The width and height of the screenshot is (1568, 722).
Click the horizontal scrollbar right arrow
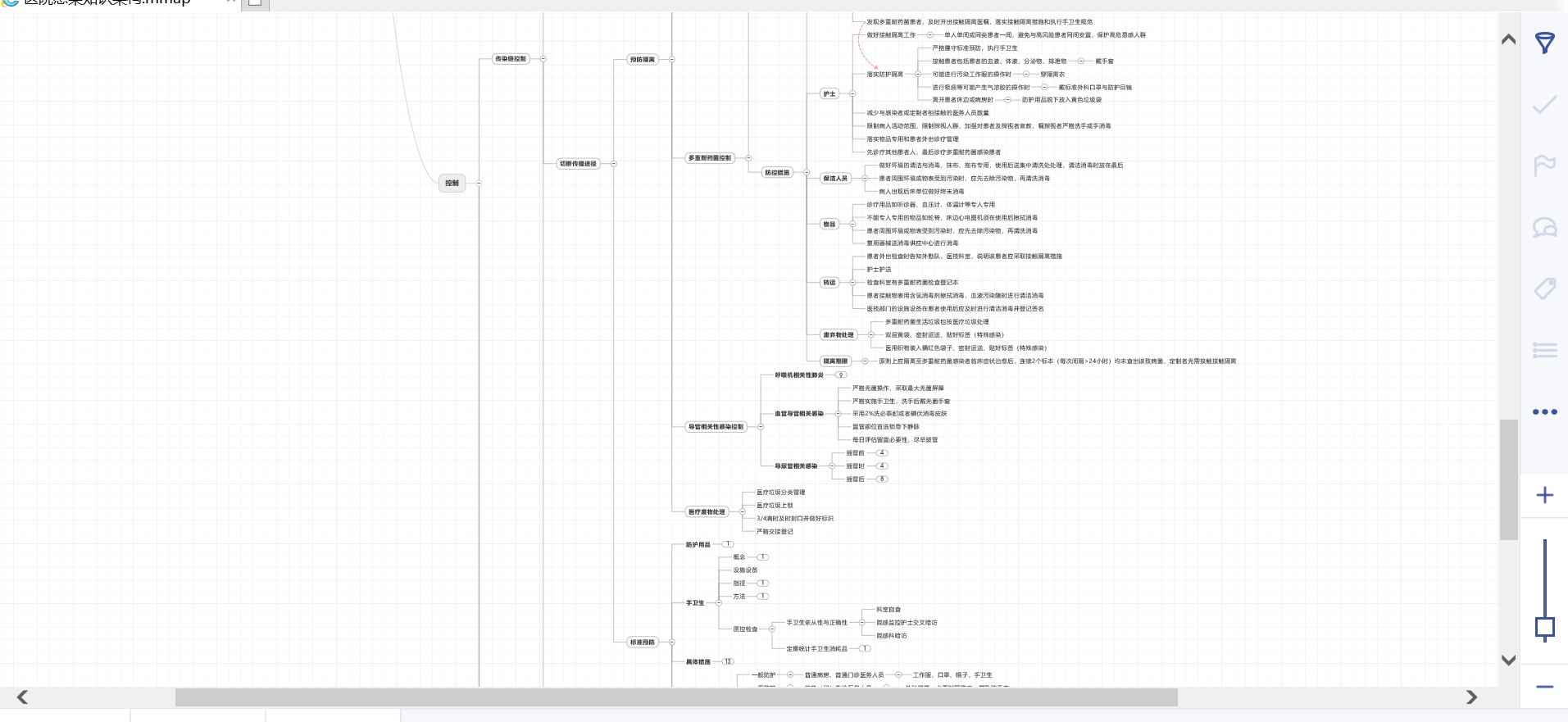(1471, 697)
